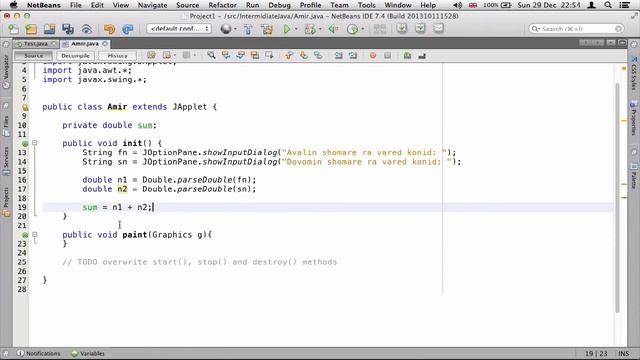
Task: Open the Navigator side panel
Action: (x=6, y=71)
